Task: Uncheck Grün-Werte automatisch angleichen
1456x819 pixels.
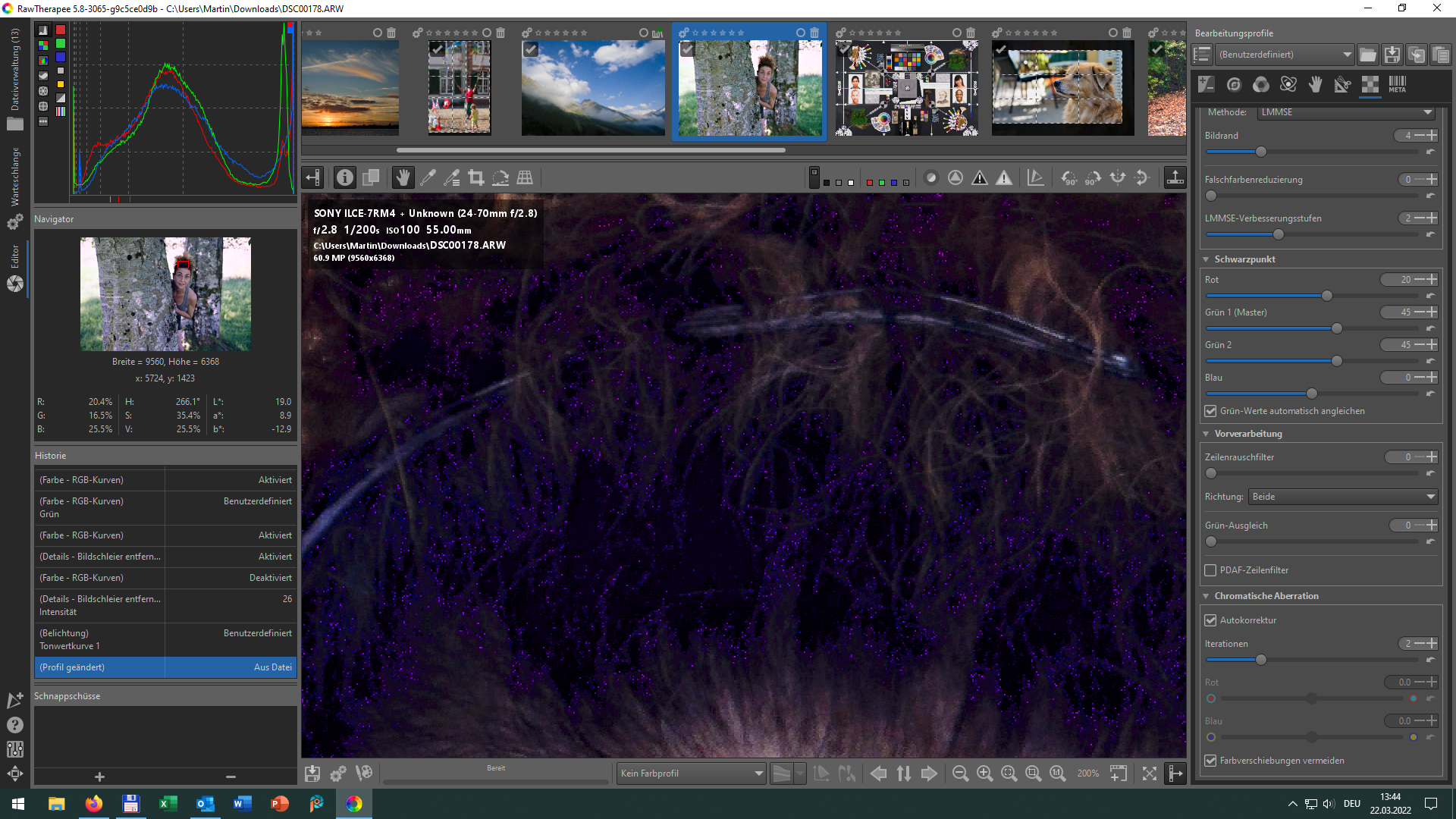Action: [1210, 411]
